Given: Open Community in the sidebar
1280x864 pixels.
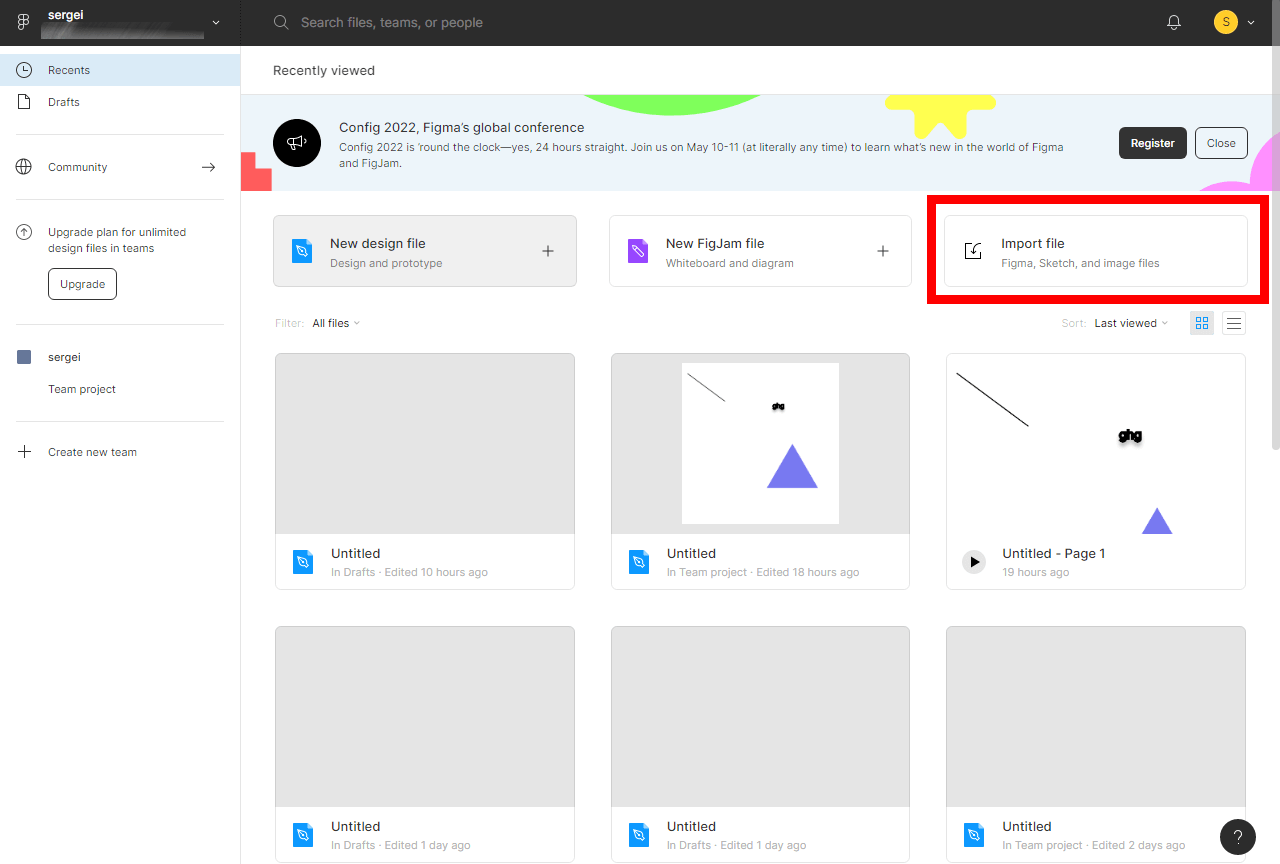Looking at the screenshot, I should tap(120, 167).
